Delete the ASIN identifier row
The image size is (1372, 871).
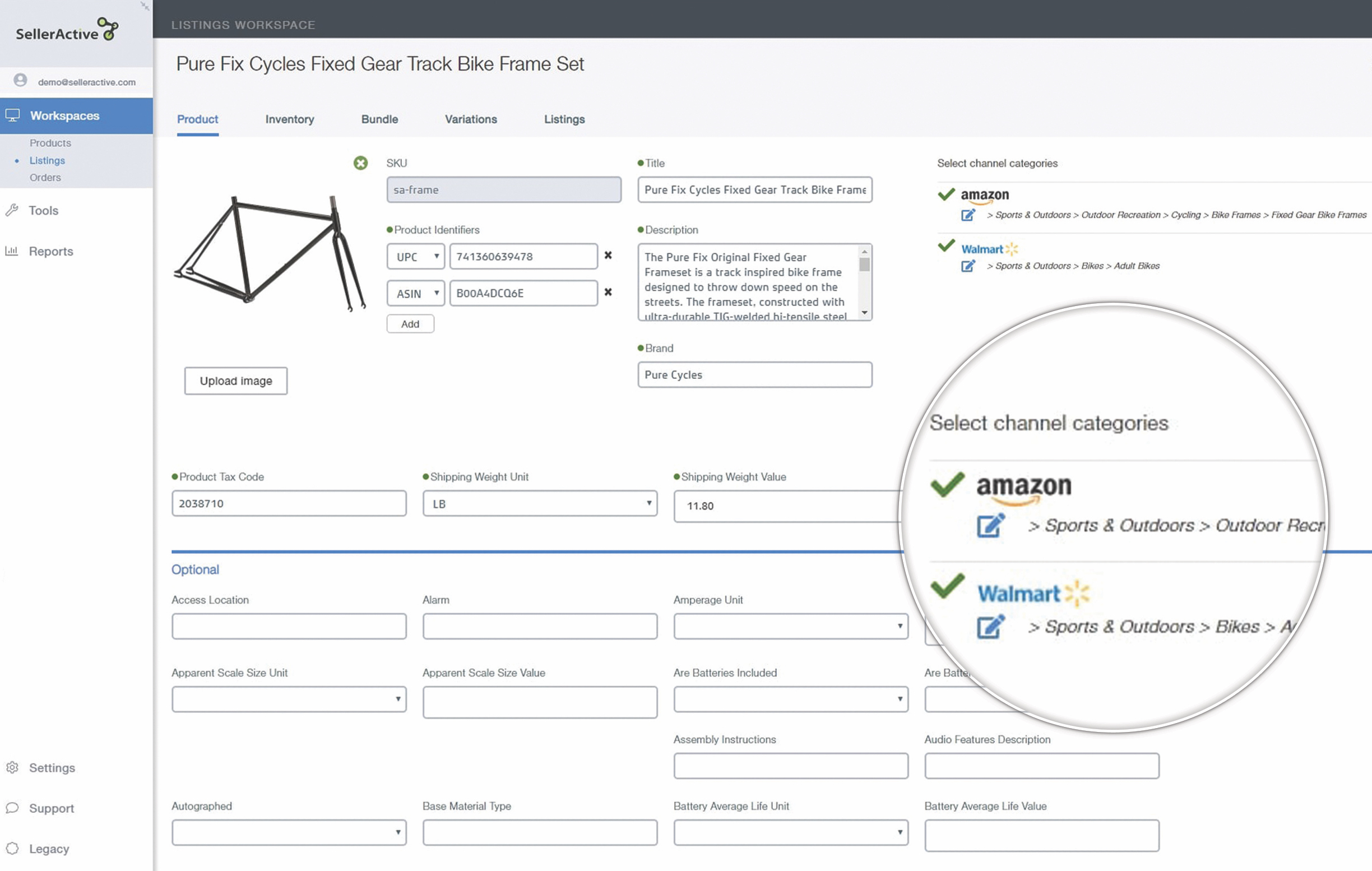(x=608, y=292)
